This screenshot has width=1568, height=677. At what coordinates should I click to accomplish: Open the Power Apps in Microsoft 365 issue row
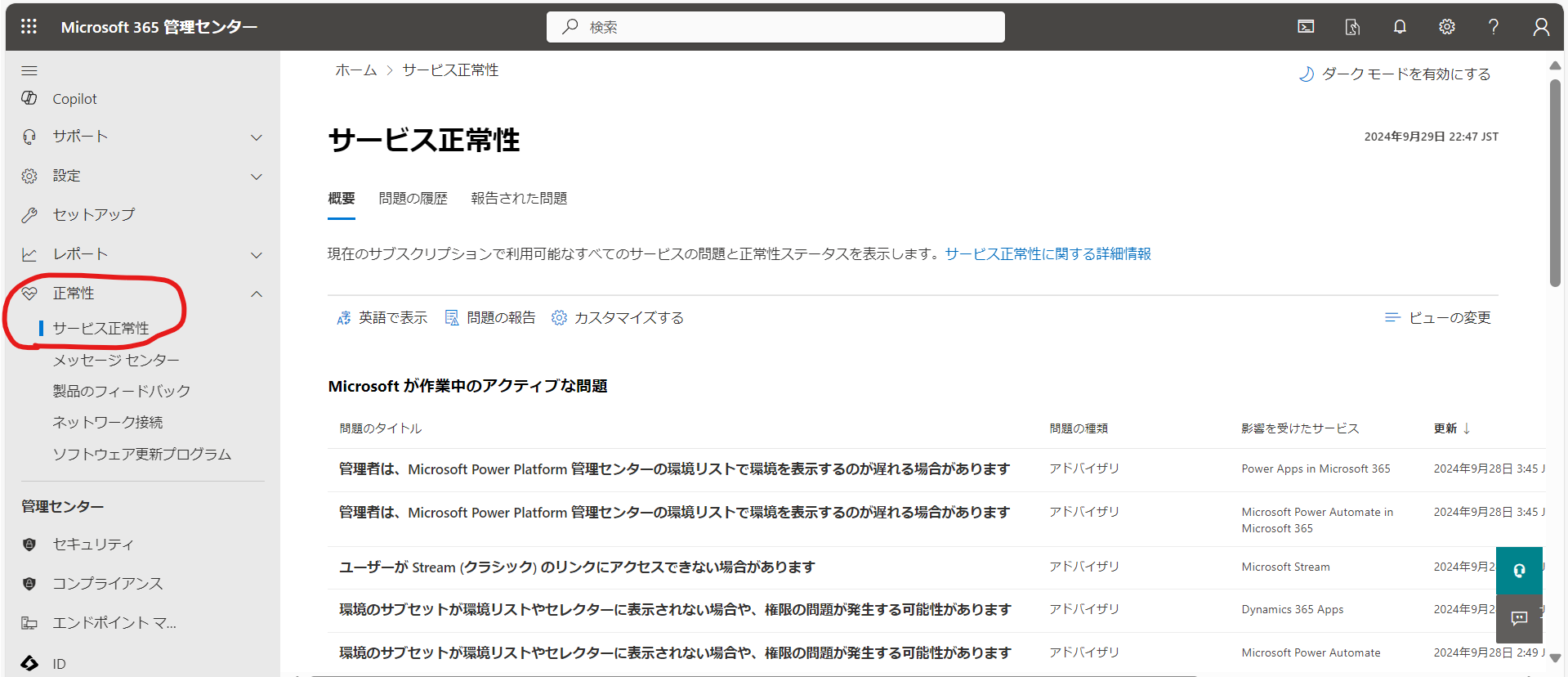(936, 469)
